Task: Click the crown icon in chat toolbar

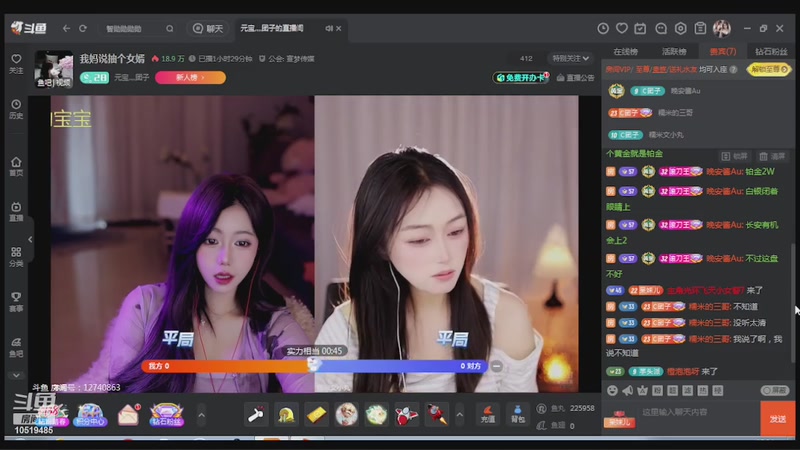Action: tap(642, 390)
